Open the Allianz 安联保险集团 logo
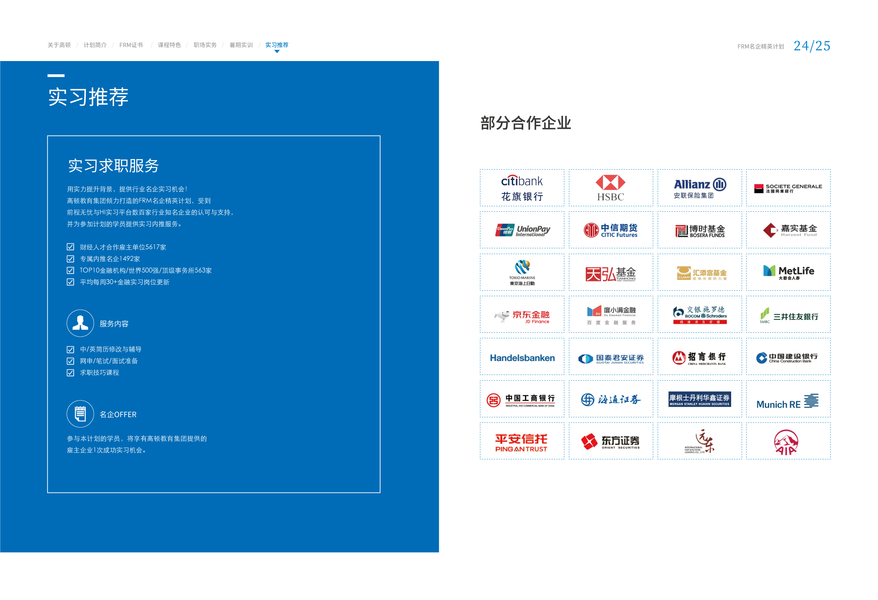Screen dimensions: 878x600 (699, 188)
